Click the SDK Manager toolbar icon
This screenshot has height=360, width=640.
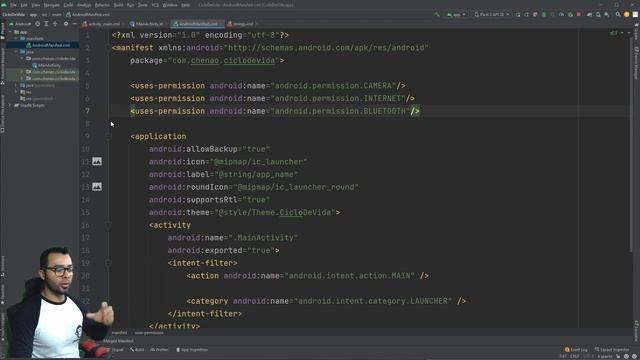tap(607, 14)
